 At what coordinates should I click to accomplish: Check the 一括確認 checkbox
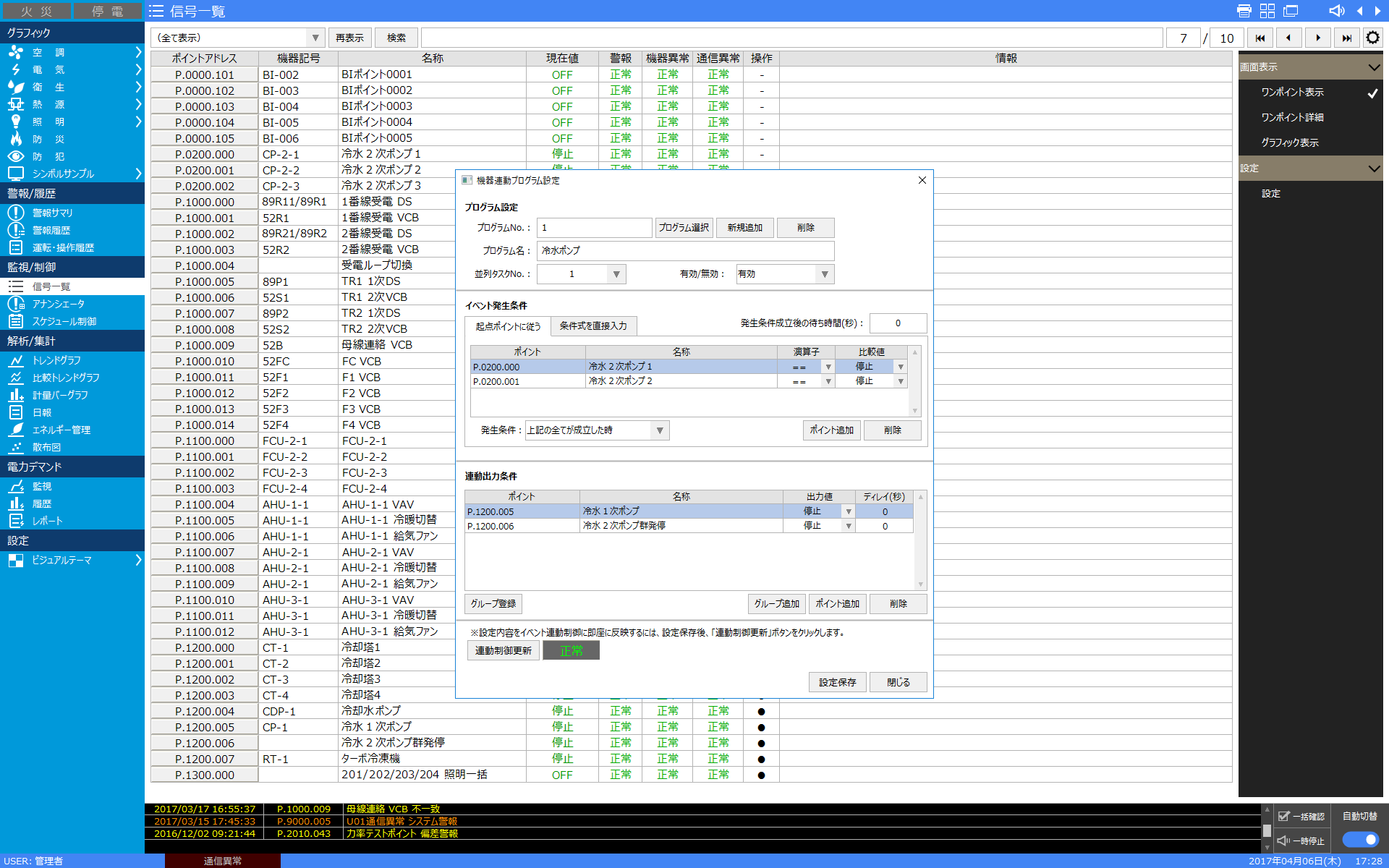coord(1284,816)
